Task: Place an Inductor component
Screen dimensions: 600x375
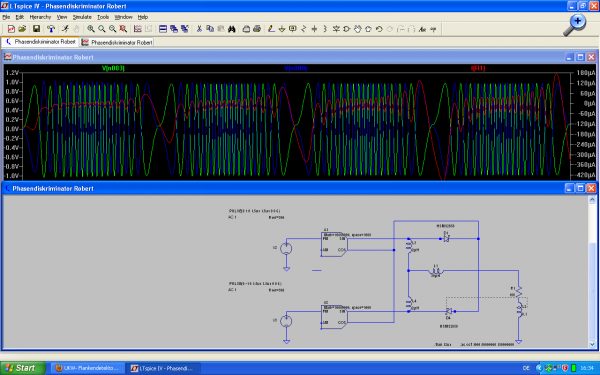Action: coord(325,29)
